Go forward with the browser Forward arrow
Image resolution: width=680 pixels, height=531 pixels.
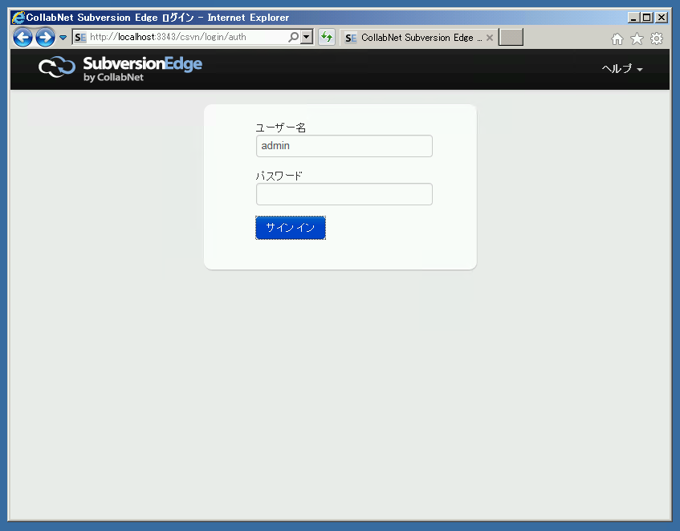pyautogui.click(x=45, y=37)
